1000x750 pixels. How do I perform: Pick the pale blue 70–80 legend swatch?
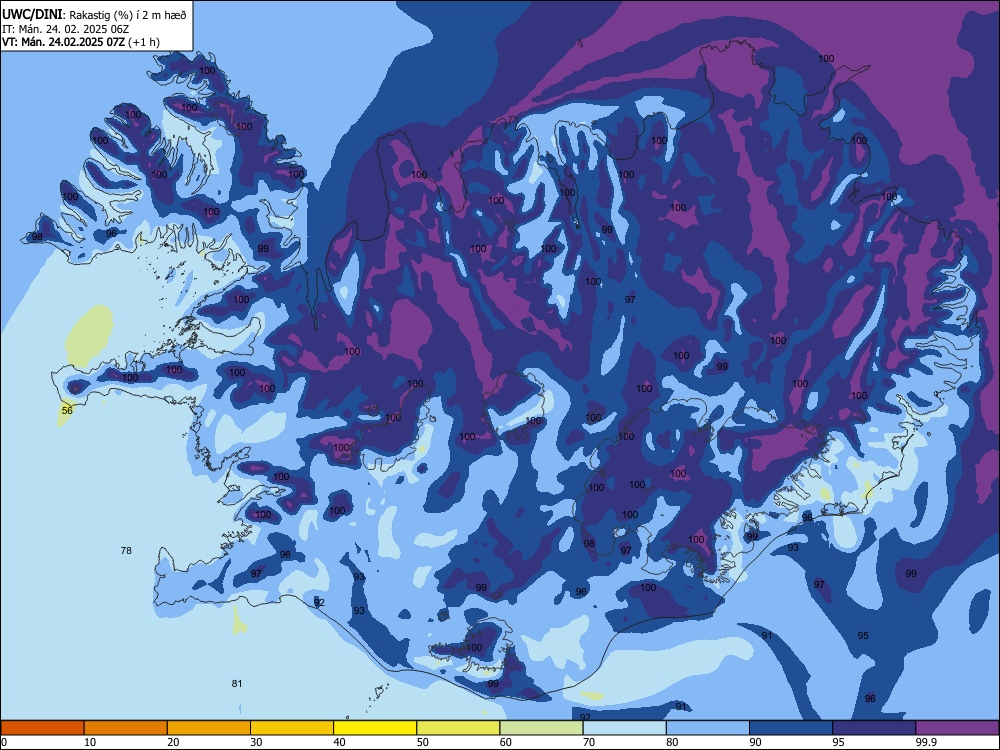624,728
